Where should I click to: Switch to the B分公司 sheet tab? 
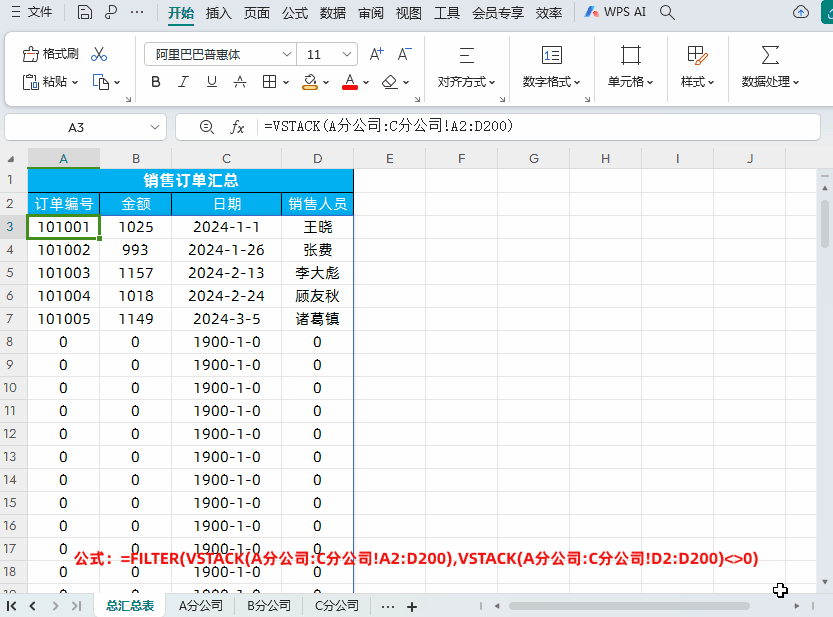[x=269, y=605]
